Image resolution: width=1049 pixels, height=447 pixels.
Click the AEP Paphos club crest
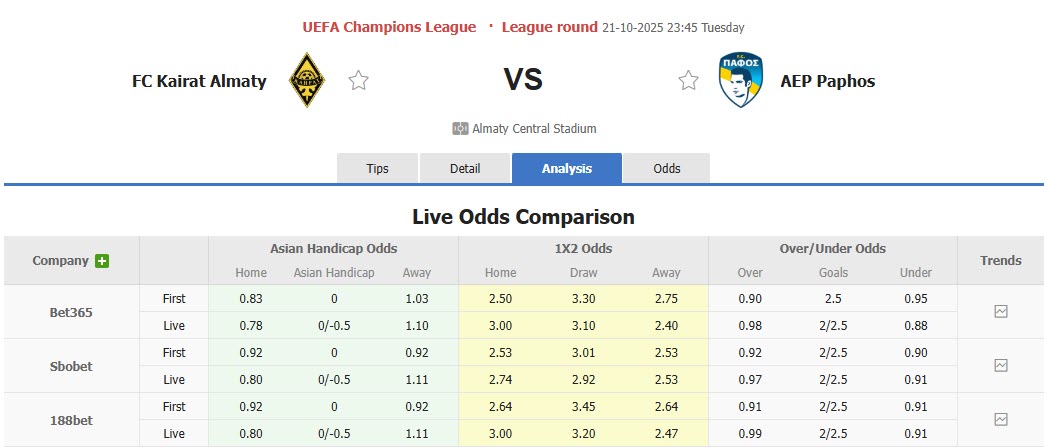[741, 81]
